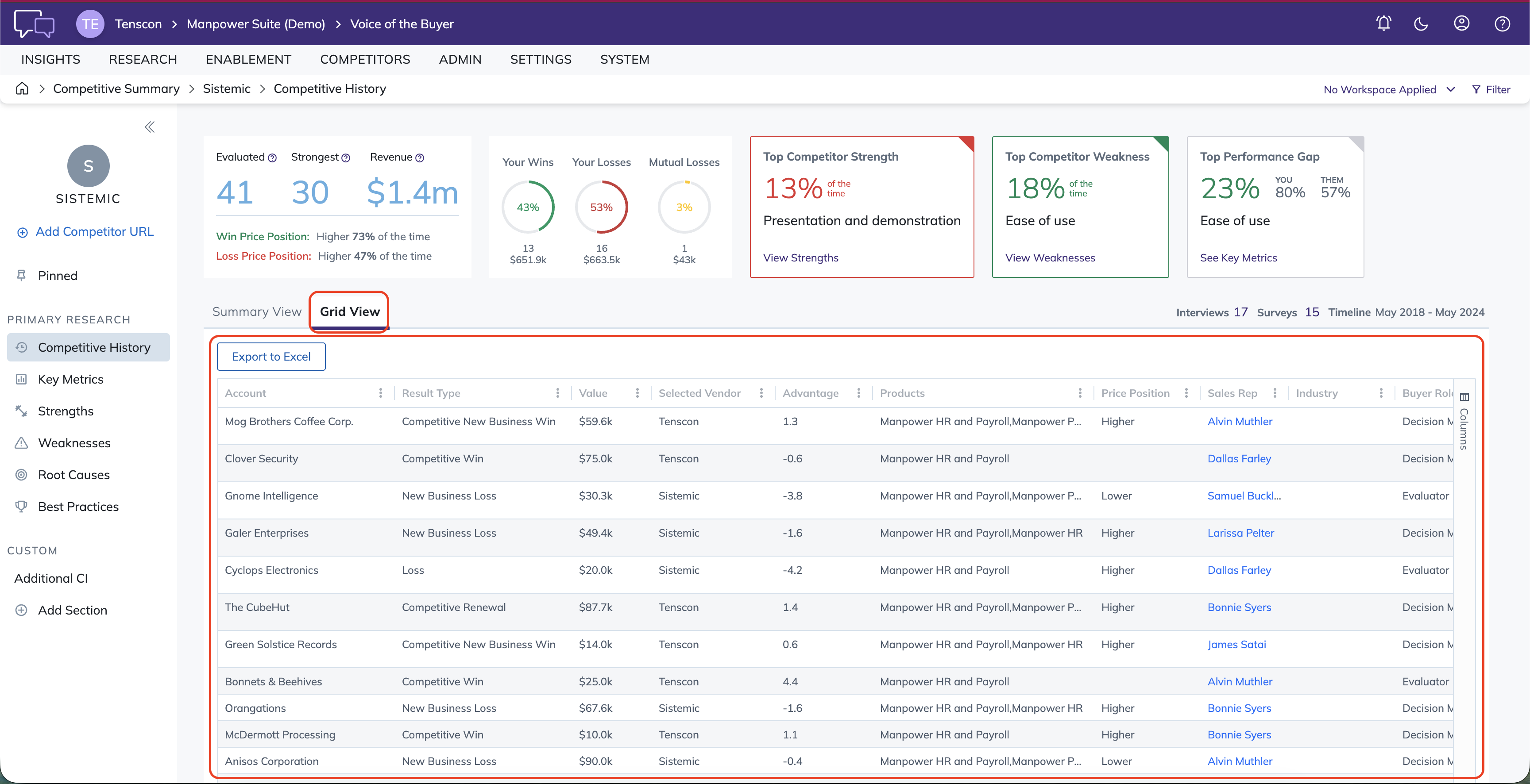
Task: Open the Filter option with funnel icon
Action: [x=1491, y=90]
